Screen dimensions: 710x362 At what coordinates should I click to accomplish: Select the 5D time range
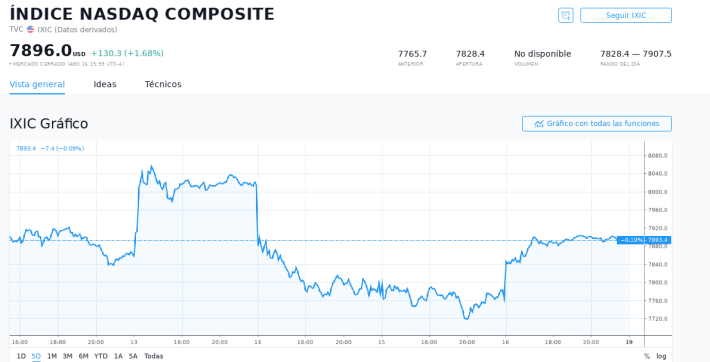(36, 356)
